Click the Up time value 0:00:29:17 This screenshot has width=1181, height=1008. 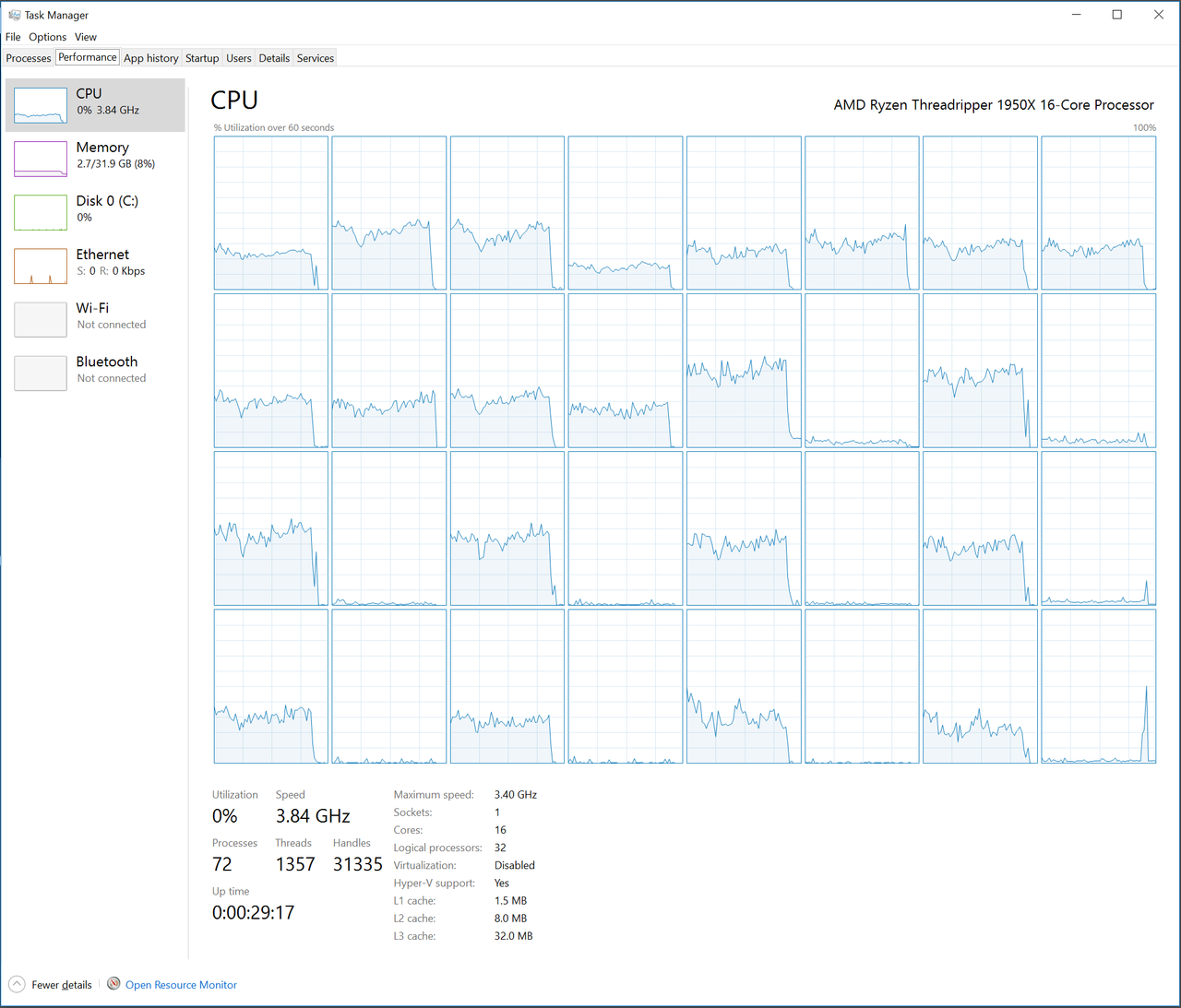pos(254,913)
